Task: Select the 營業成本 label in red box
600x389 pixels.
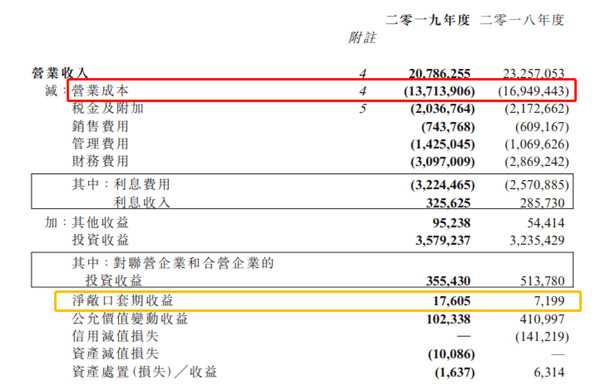Action: tap(100, 91)
